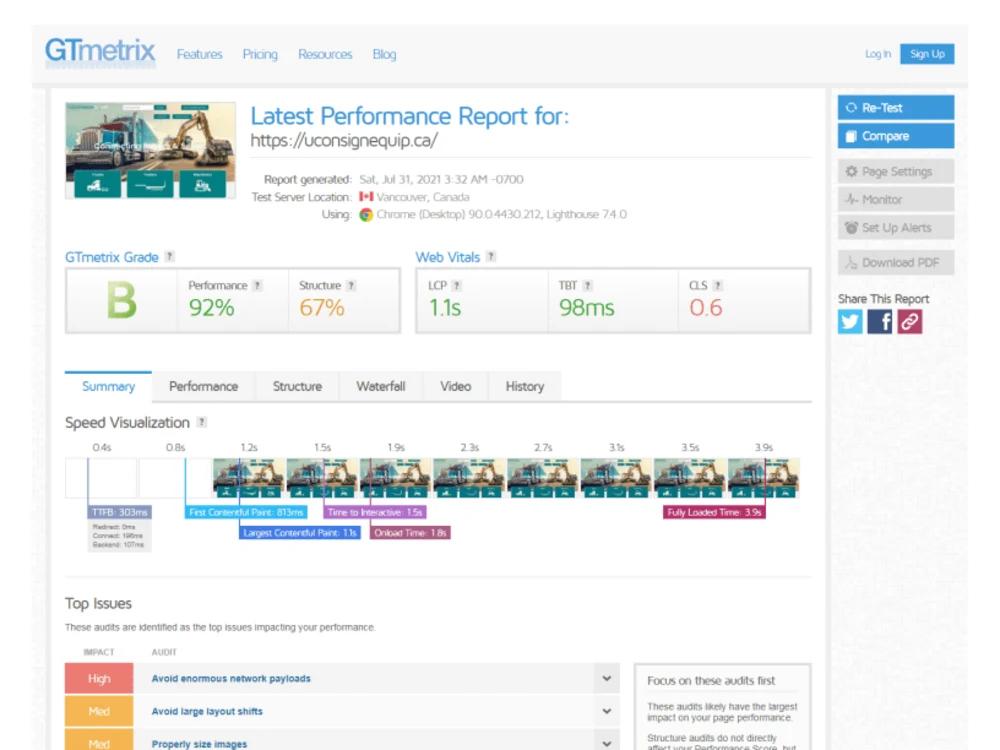Click the Compare button
1000x750 pixels.
click(896, 136)
